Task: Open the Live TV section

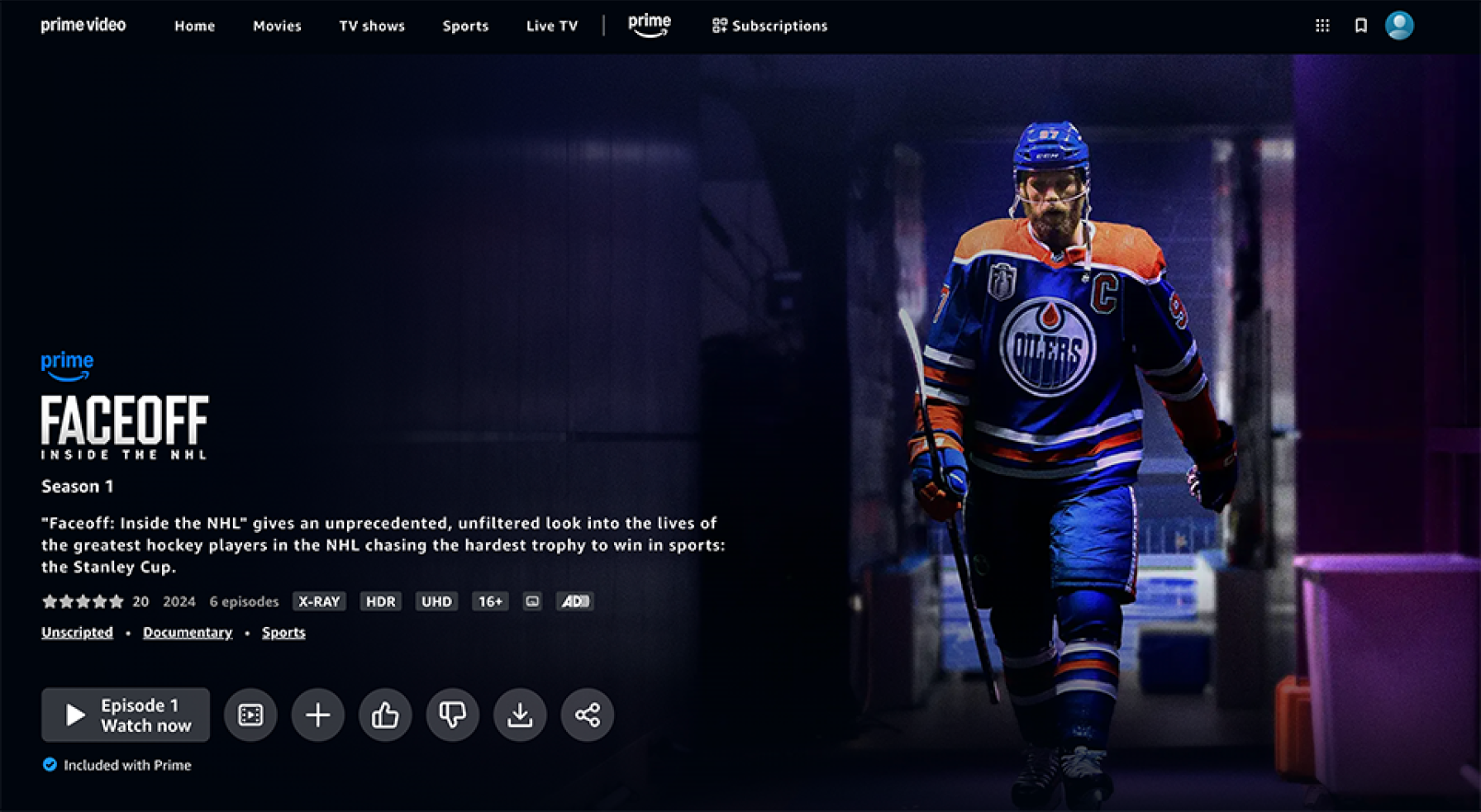Action: (x=552, y=26)
